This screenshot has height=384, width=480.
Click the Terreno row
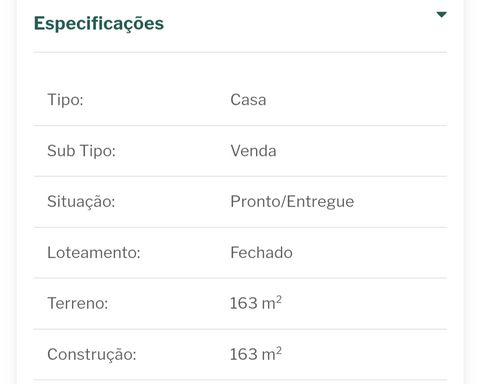point(240,304)
